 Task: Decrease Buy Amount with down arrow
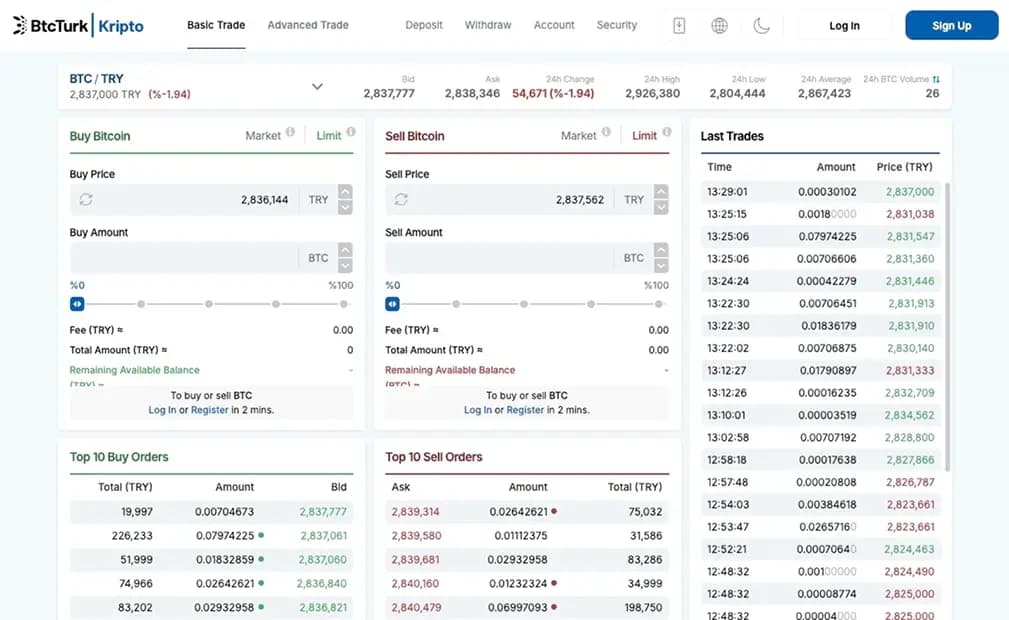346,265
